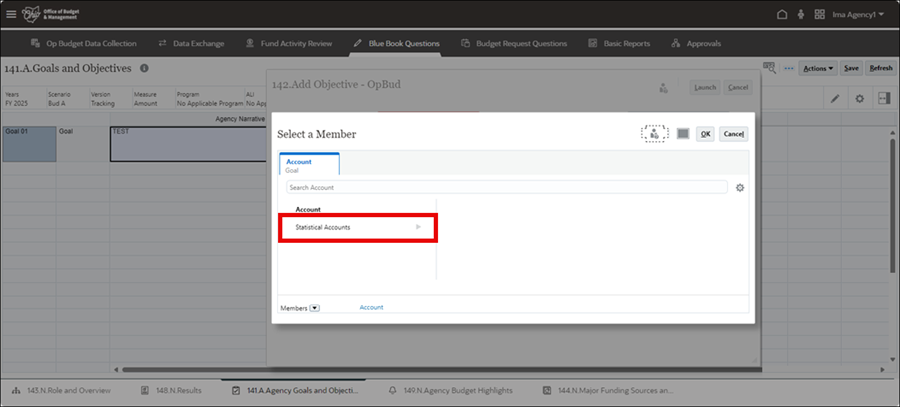The width and height of the screenshot is (900, 407).
Task: Click the Search Account input field
Action: click(x=505, y=187)
